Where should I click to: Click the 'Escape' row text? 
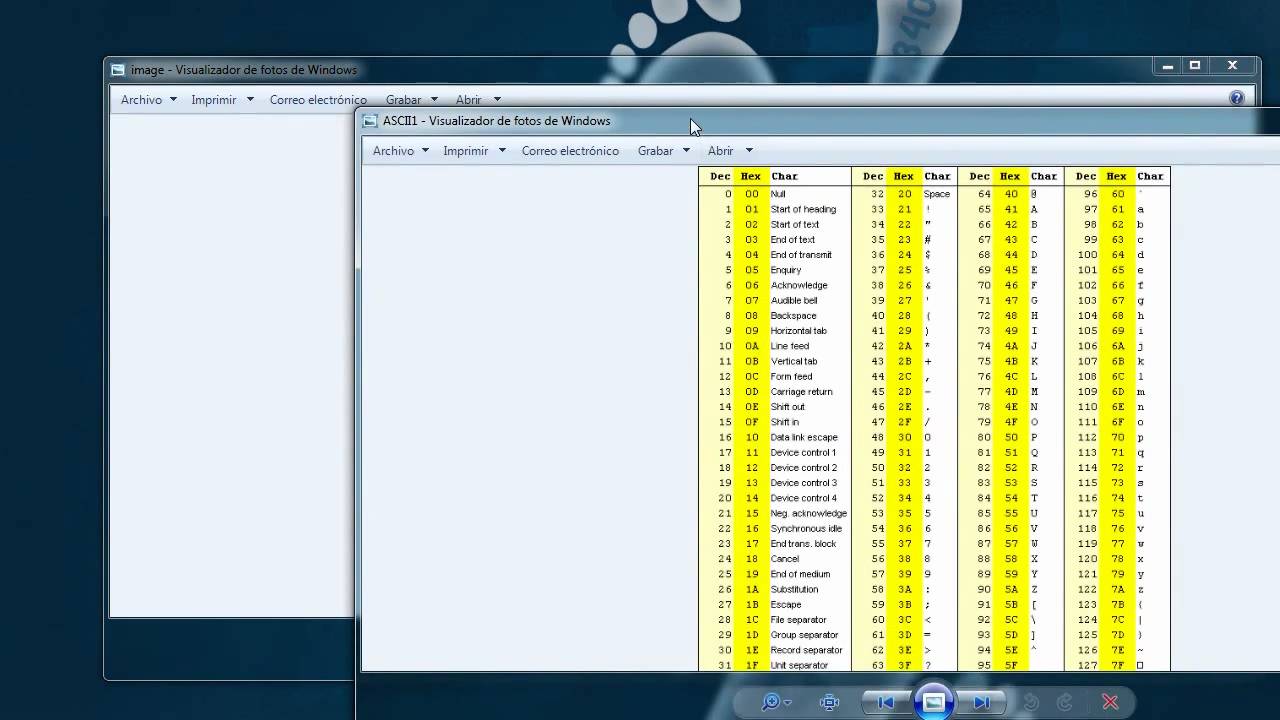pyautogui.click(x=786, y=604)
